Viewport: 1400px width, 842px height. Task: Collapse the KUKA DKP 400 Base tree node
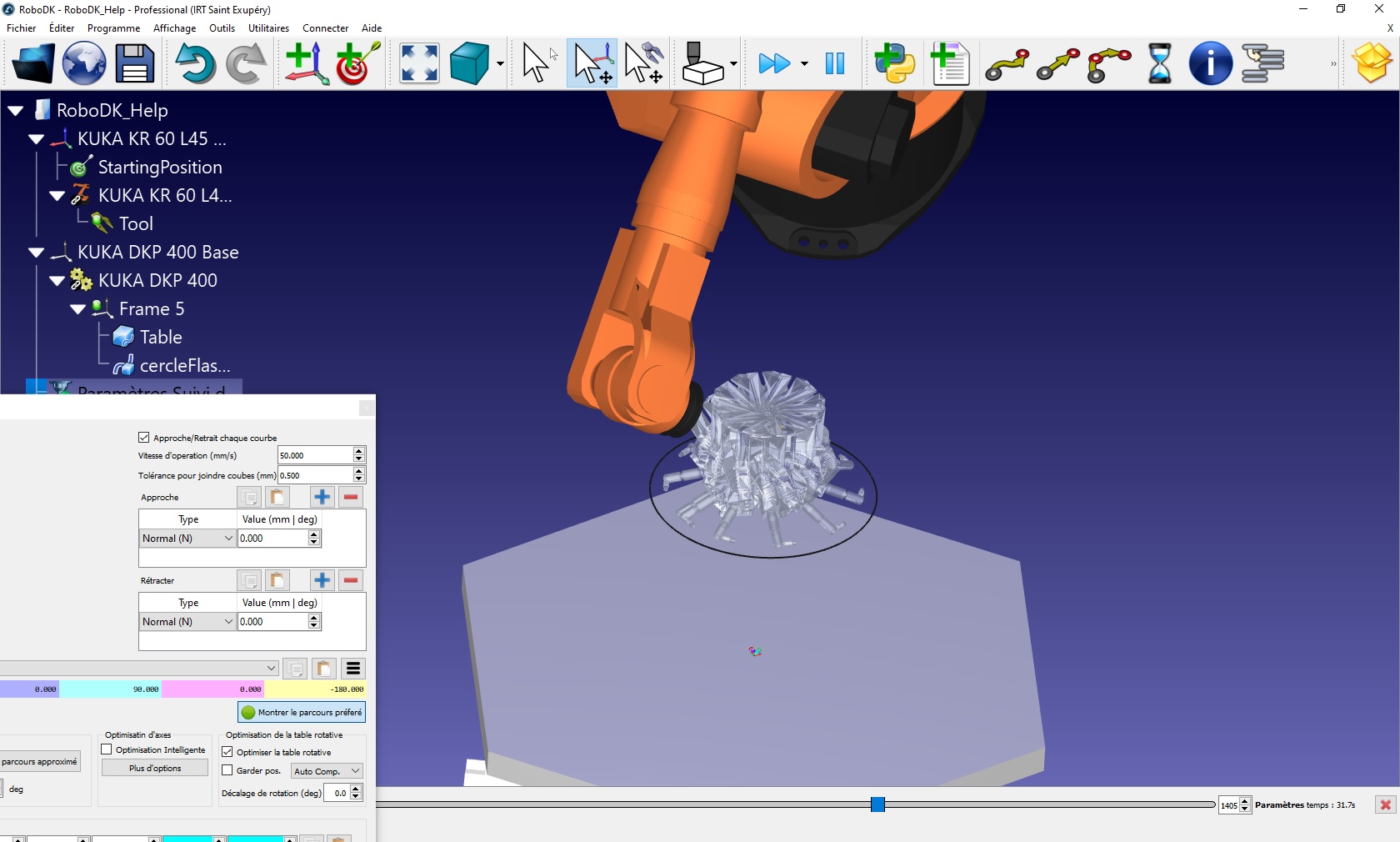[36, 253]
